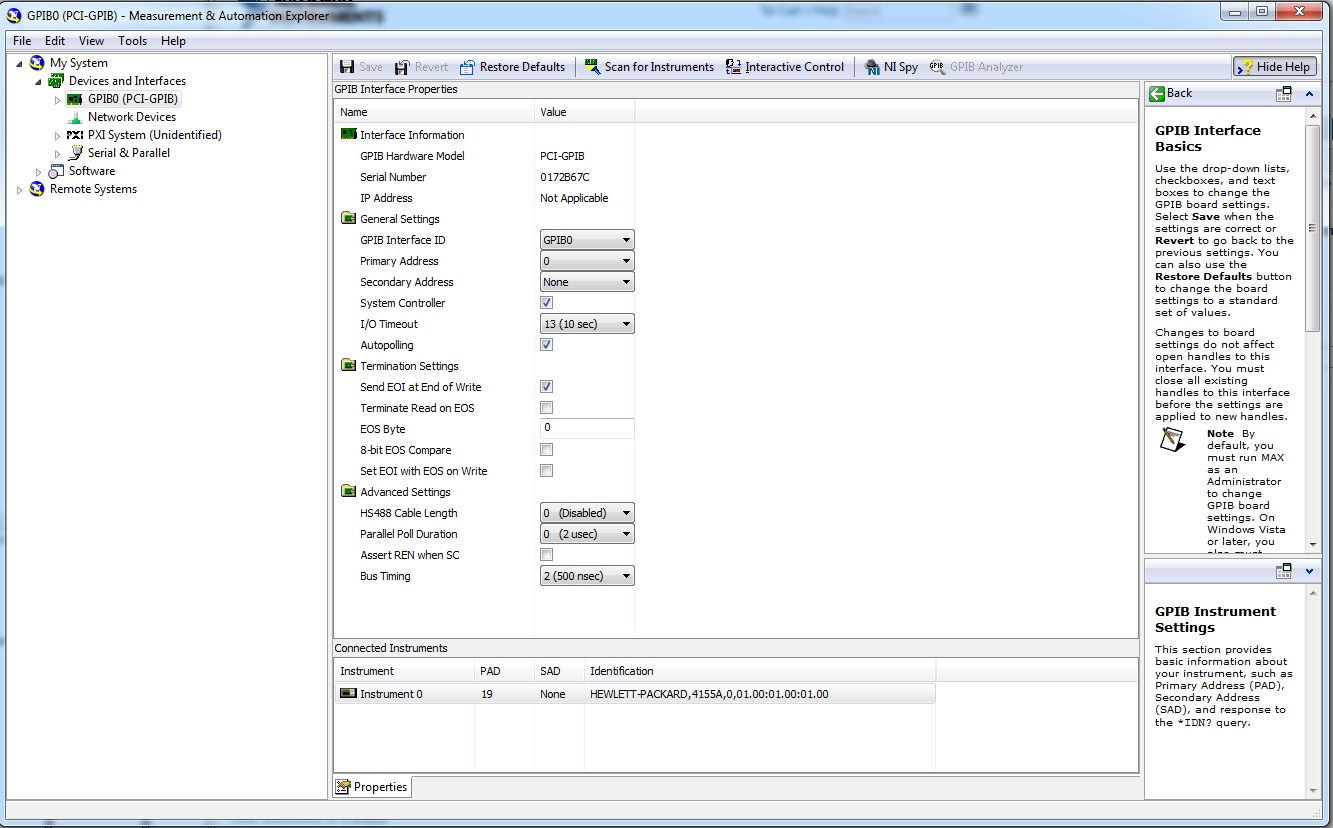This screenshot has width=1333, height=828.
Task: Collapse the GPIB Instrument Settings help pane
Action: 1310,571
